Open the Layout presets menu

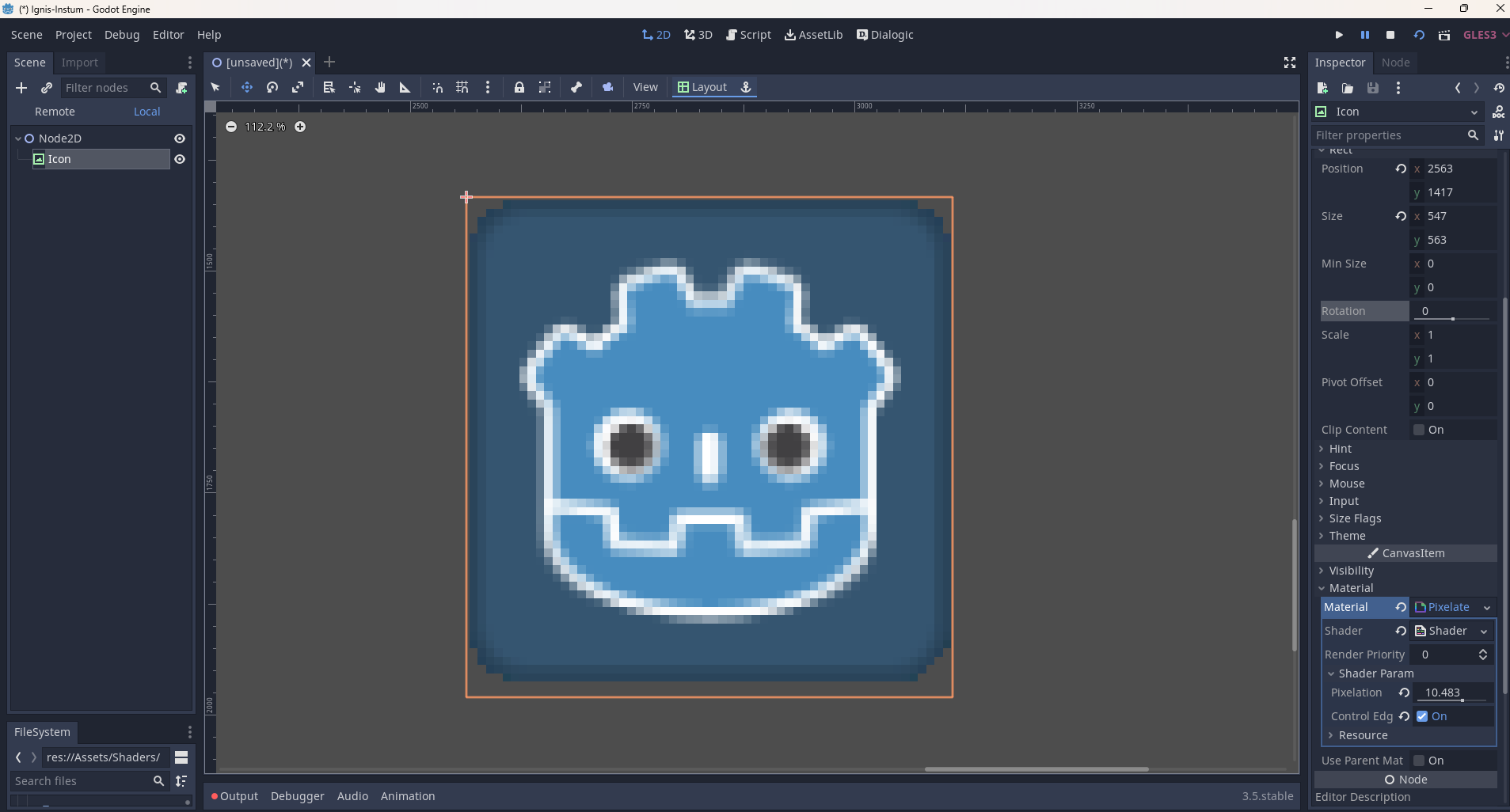702,87
